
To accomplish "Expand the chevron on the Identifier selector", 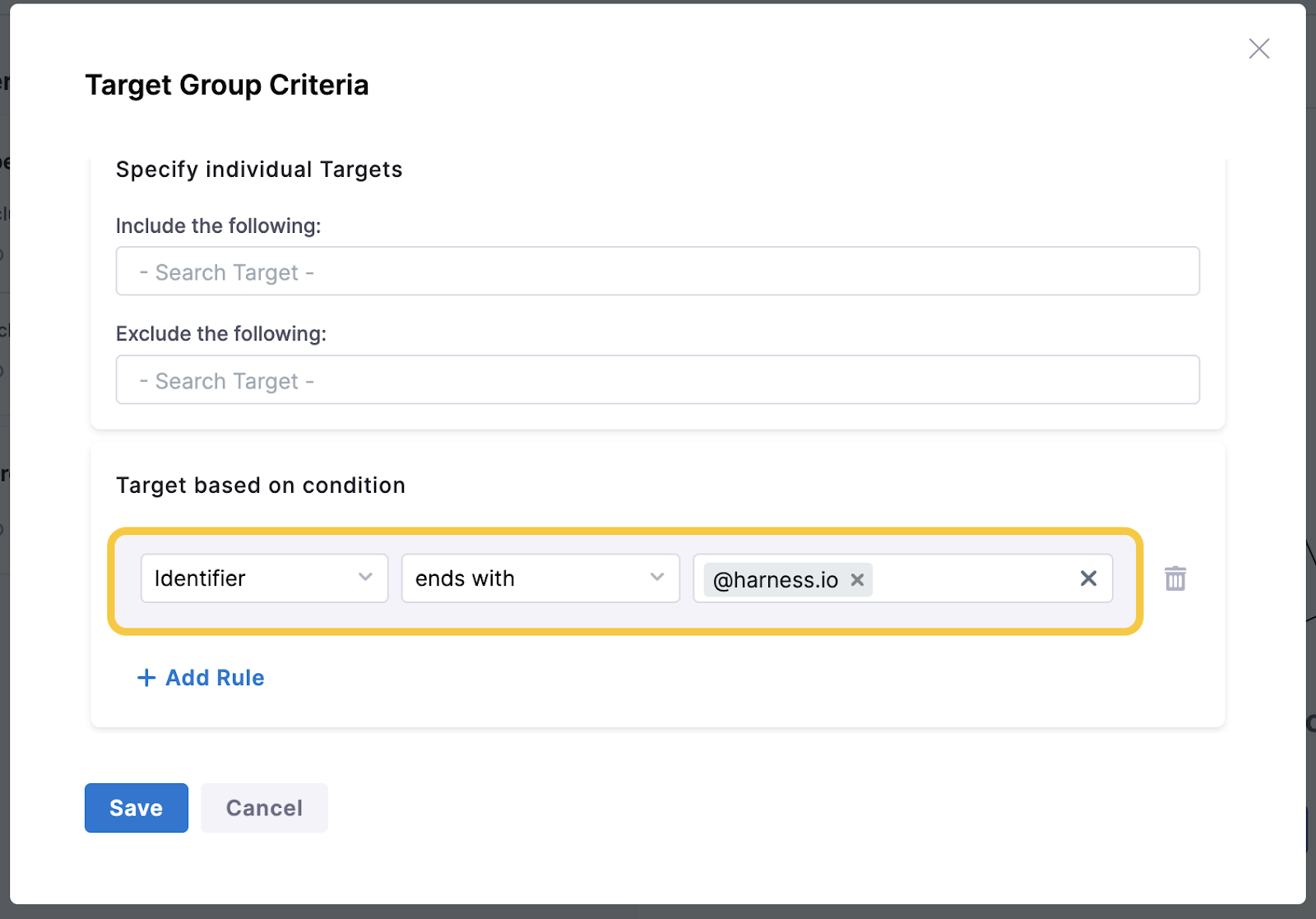I will (365, 578).
